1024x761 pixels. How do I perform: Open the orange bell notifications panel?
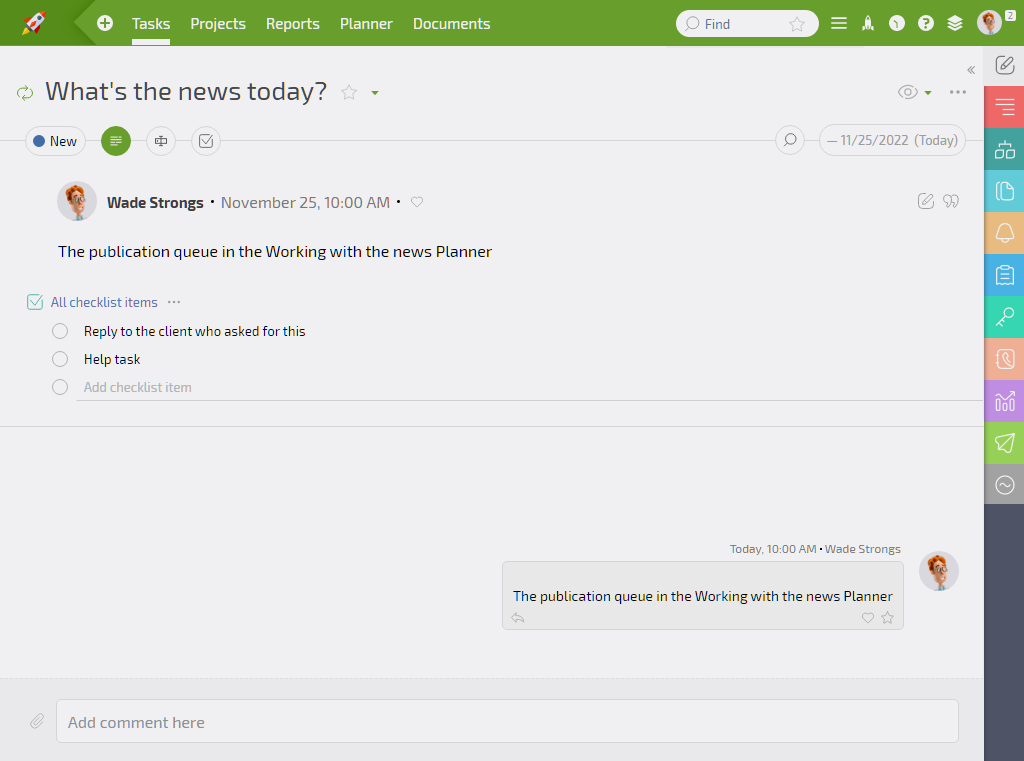1004,233
